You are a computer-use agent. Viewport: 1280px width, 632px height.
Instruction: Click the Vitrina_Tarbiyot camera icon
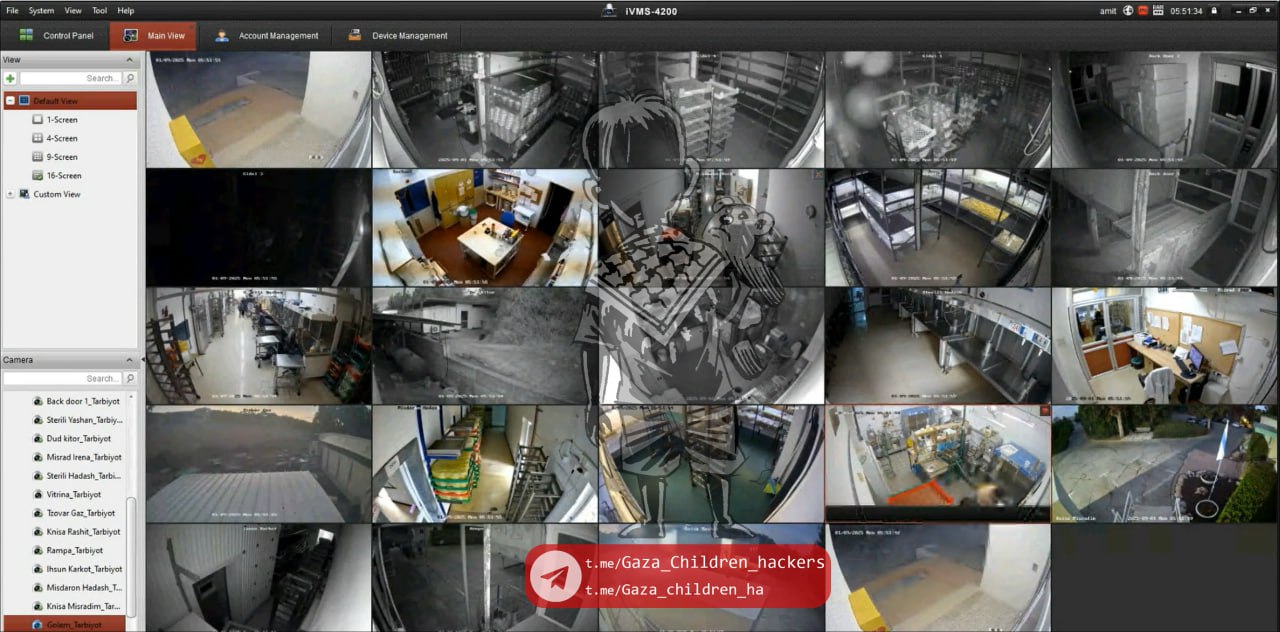pos(38,494)
